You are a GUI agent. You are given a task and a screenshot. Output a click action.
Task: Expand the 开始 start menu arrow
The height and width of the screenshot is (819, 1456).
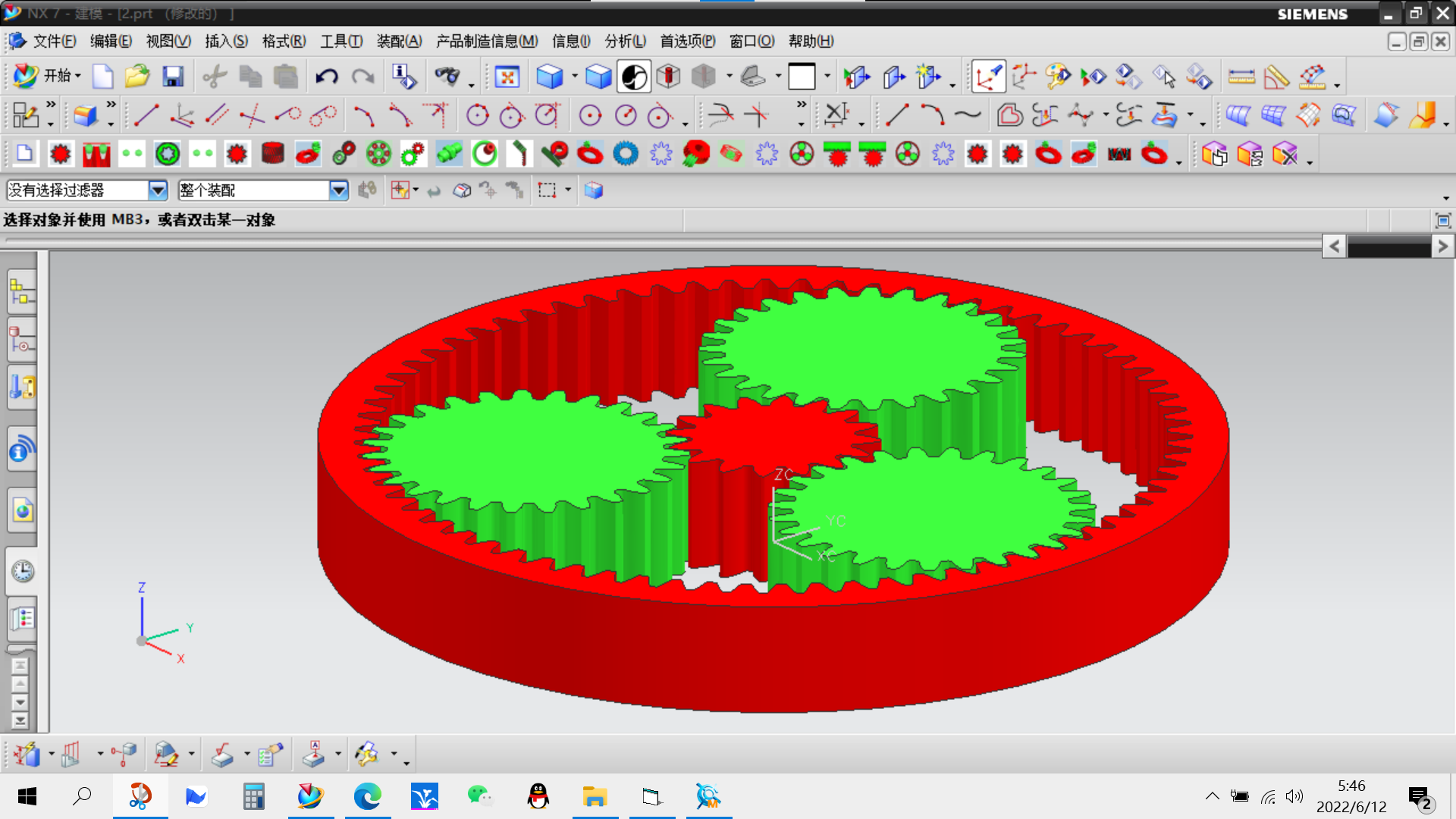(77, 77)
